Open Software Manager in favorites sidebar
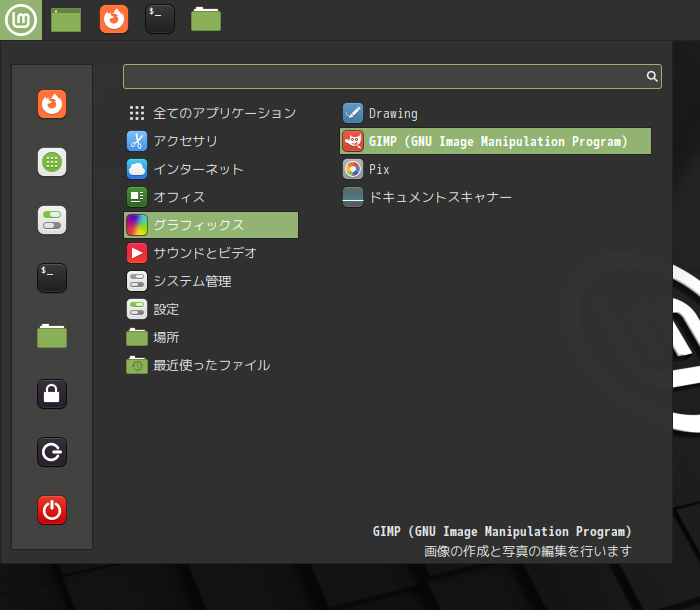 click(52, 162)
